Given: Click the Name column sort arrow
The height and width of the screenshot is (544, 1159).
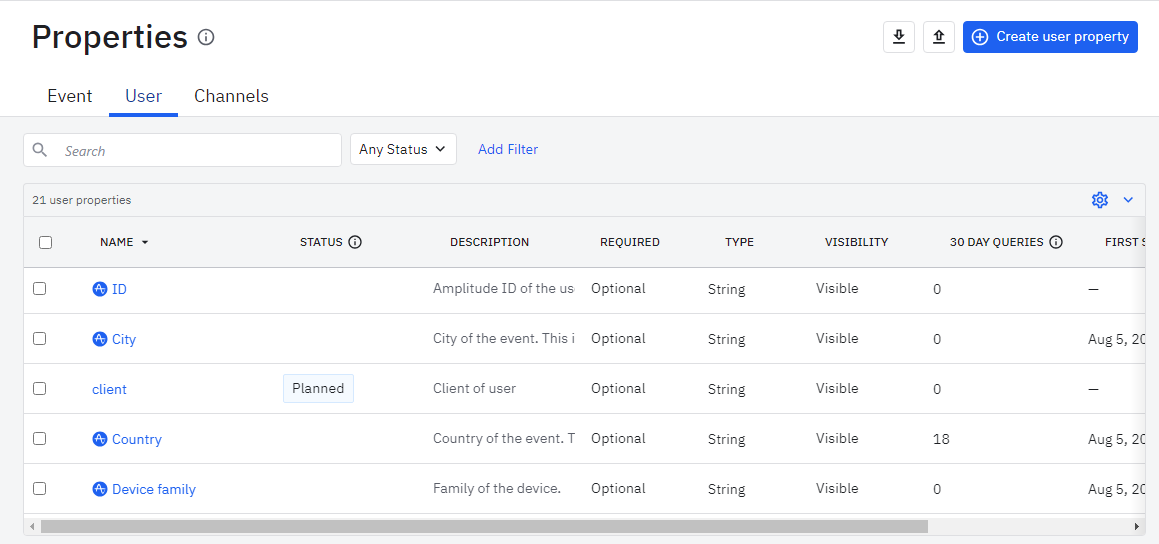Looking at the screenshot, I should 145,243.
